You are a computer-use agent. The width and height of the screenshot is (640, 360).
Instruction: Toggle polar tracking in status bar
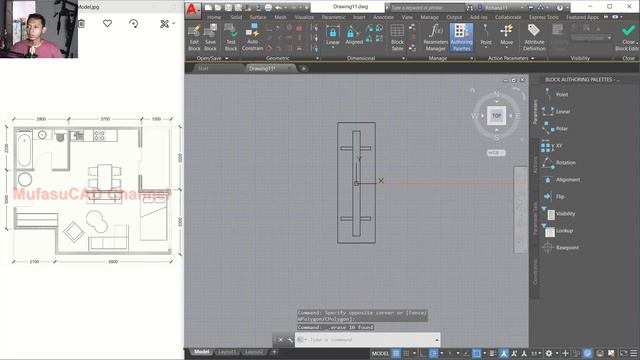tap(433, 353)
